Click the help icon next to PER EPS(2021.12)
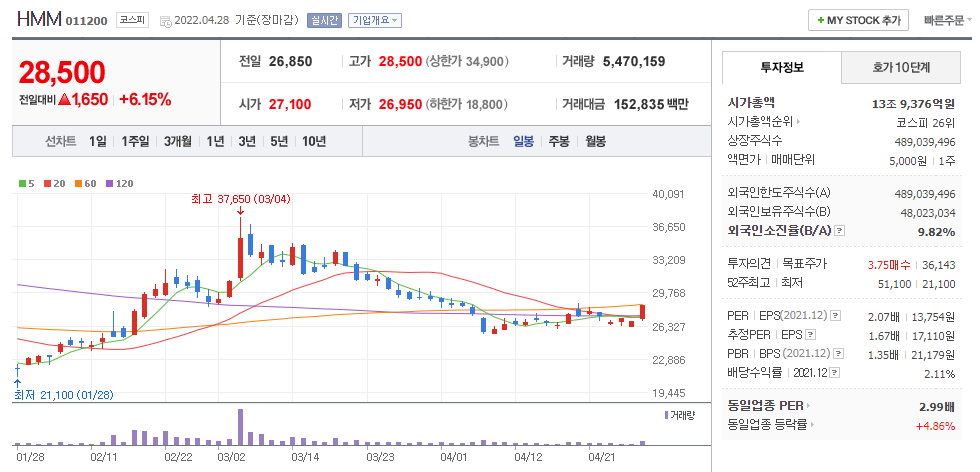 click(x=836, y=316)
